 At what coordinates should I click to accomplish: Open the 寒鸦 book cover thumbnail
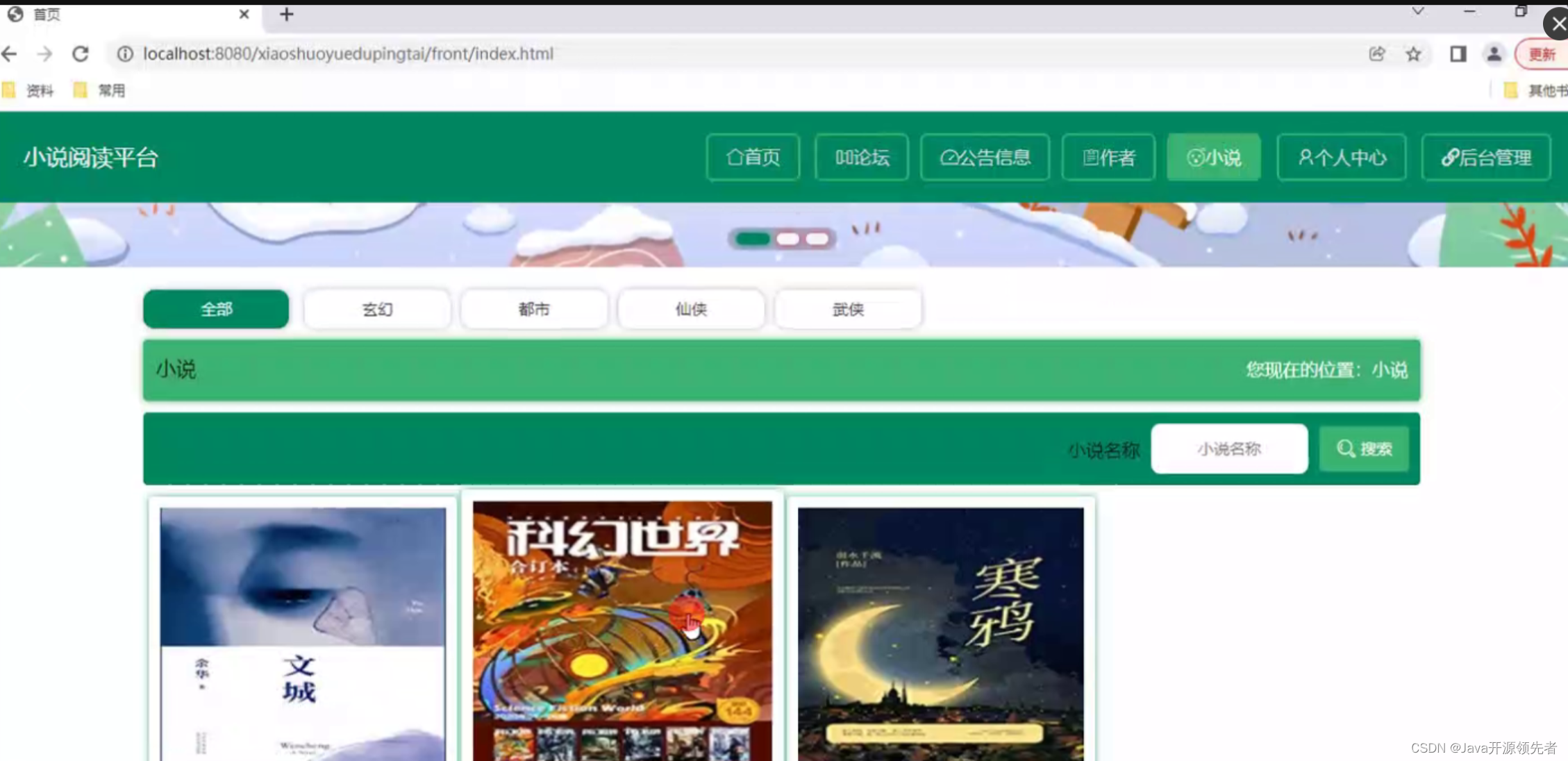pos(940,632)
